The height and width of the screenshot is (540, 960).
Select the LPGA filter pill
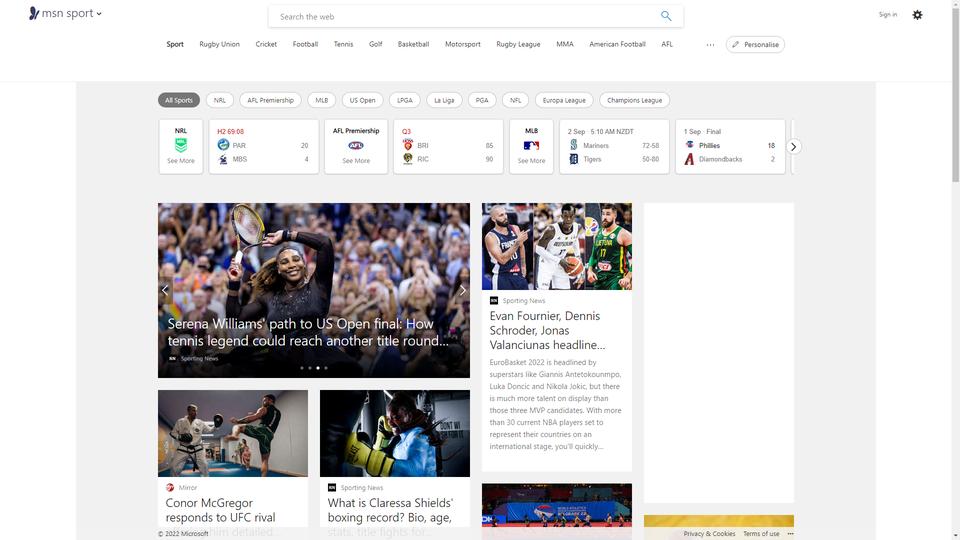click(x=405, y=100)
